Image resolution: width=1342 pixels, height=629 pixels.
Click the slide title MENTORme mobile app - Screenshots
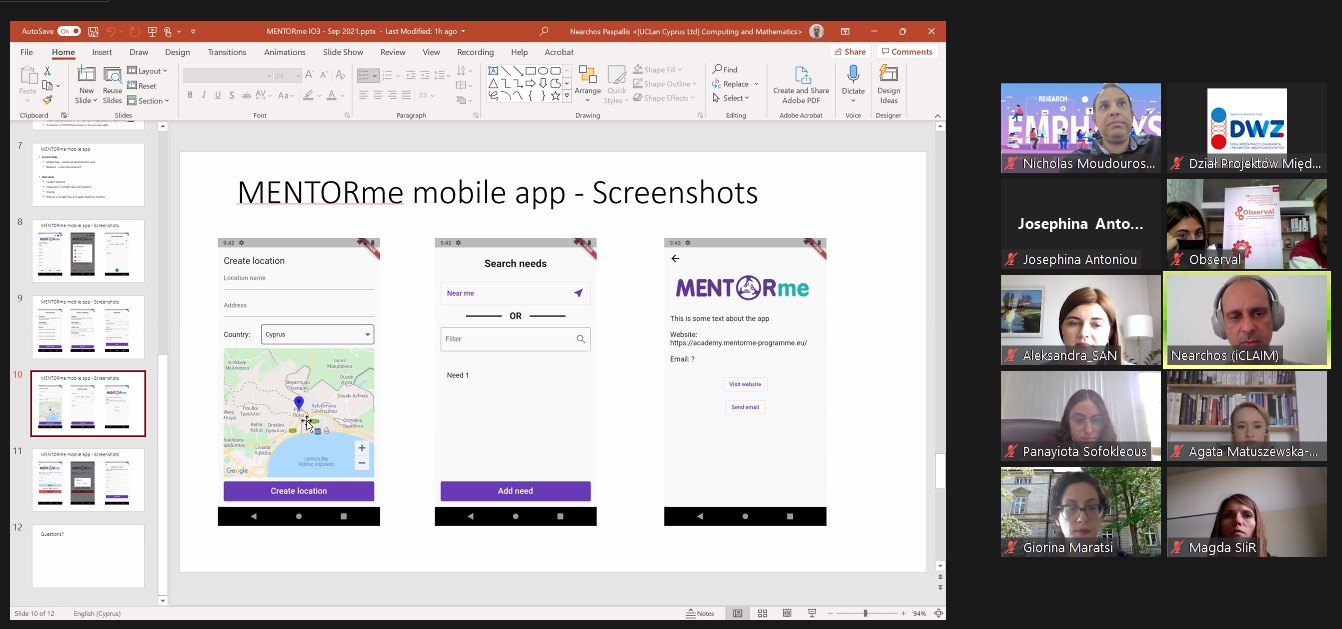point(497,192)
